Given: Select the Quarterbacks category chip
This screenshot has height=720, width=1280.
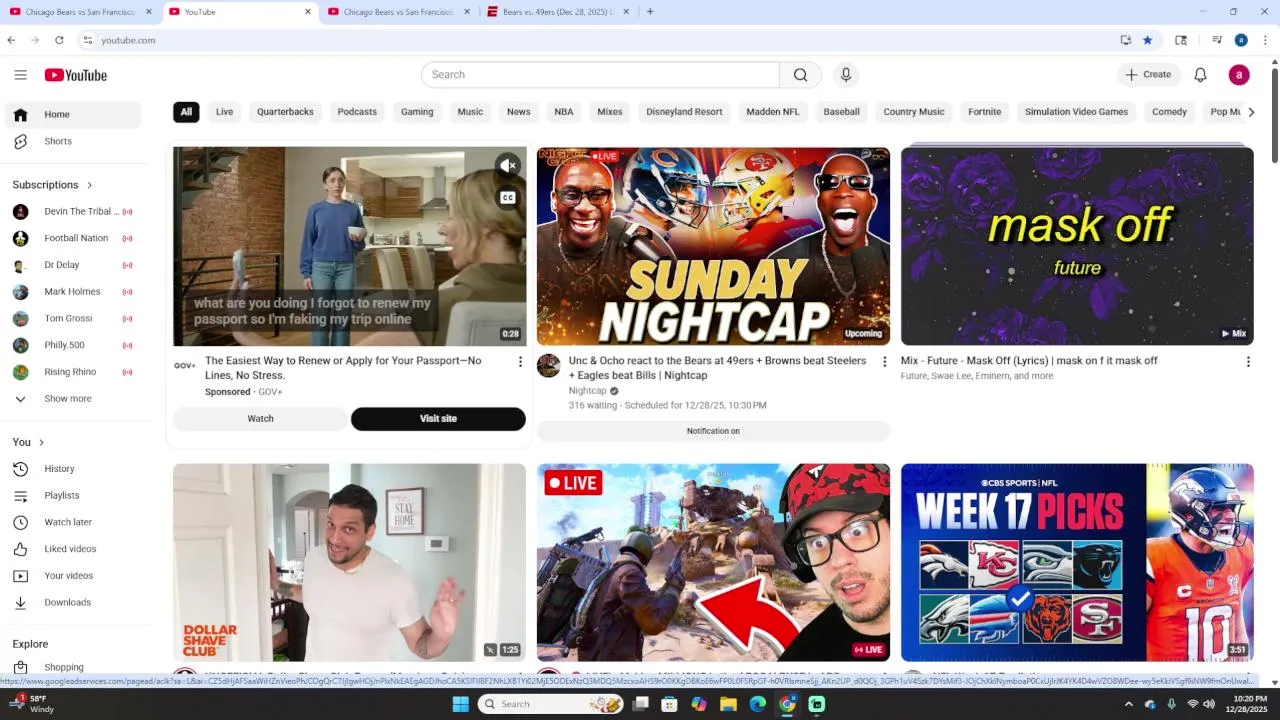Looking at the screenshot, I should 285,112.
